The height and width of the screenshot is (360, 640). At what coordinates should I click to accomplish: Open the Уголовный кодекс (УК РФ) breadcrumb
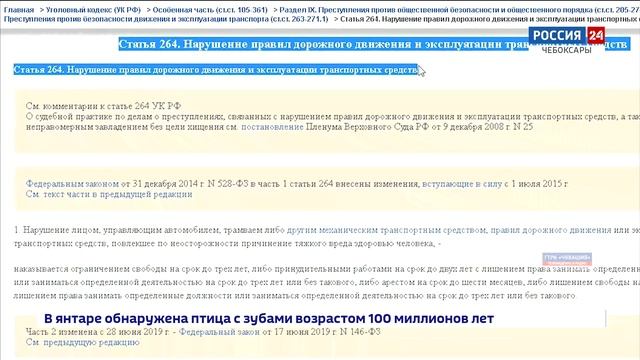[x=93, y=9]
